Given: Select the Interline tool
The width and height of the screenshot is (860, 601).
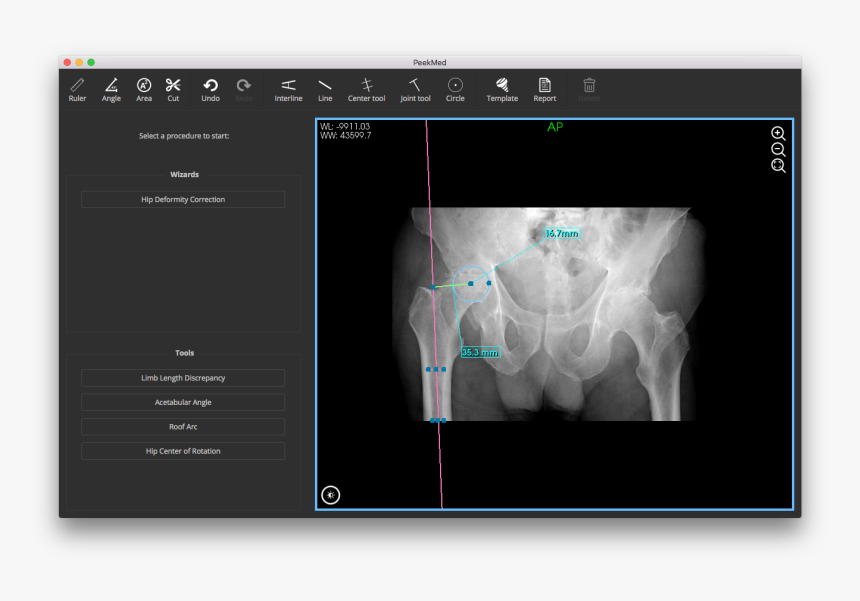Looking at the screenshot, I should [x=288, y=90].
